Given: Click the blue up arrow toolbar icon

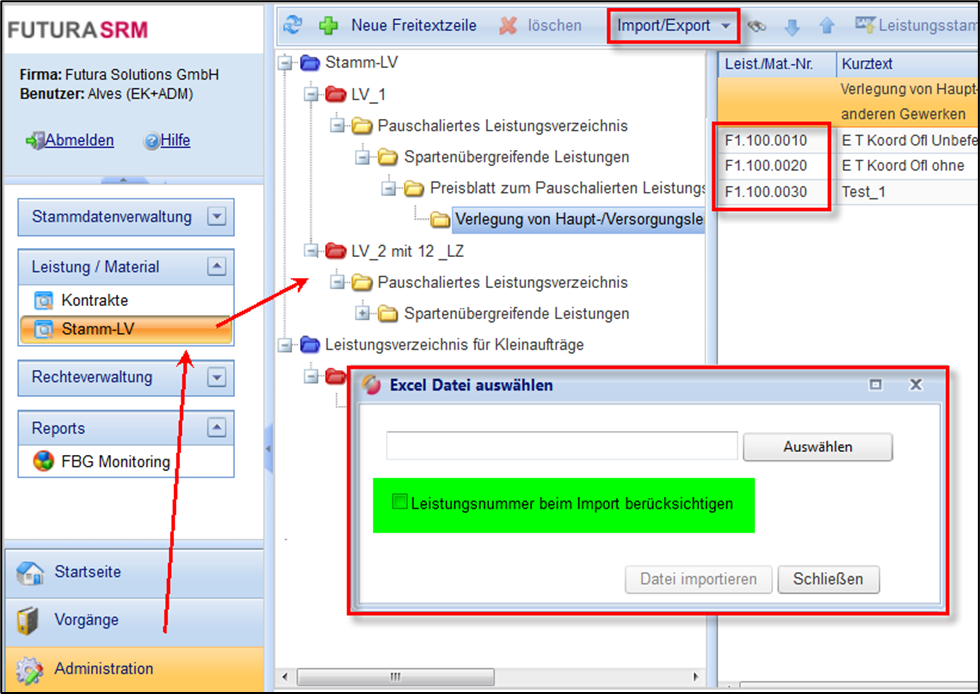Looking at the screenshot, I should coord(826,26).
